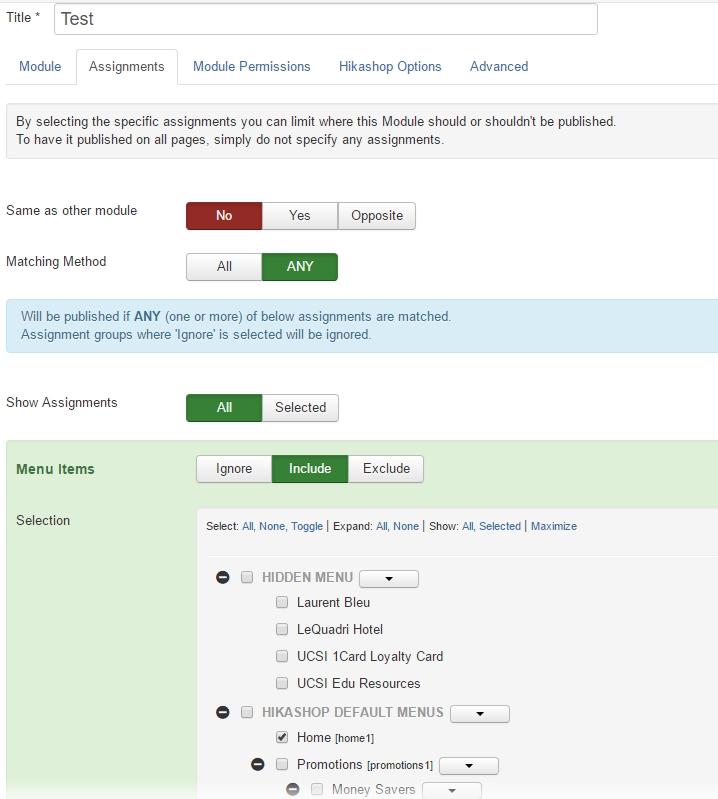Set Matching Method to All
Viewport: 718px width, 799px height.
(x=224, y=267)
